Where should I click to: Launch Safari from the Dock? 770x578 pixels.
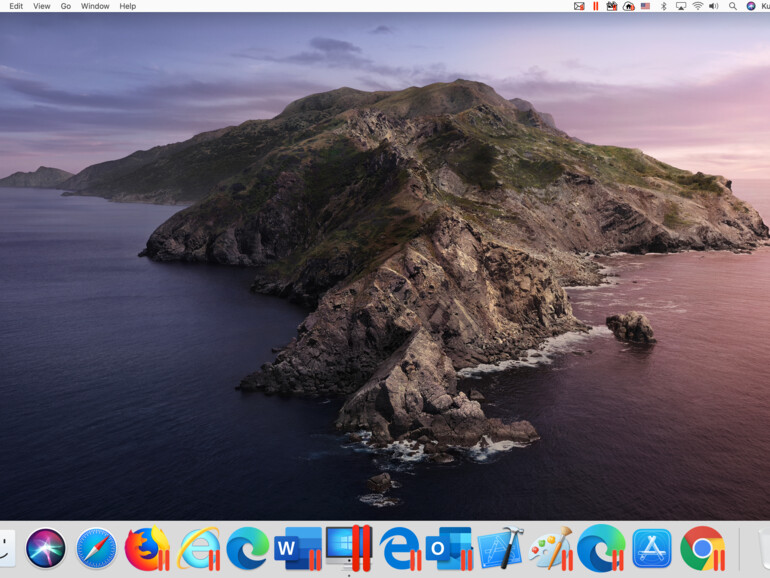[x=96, y=548]
